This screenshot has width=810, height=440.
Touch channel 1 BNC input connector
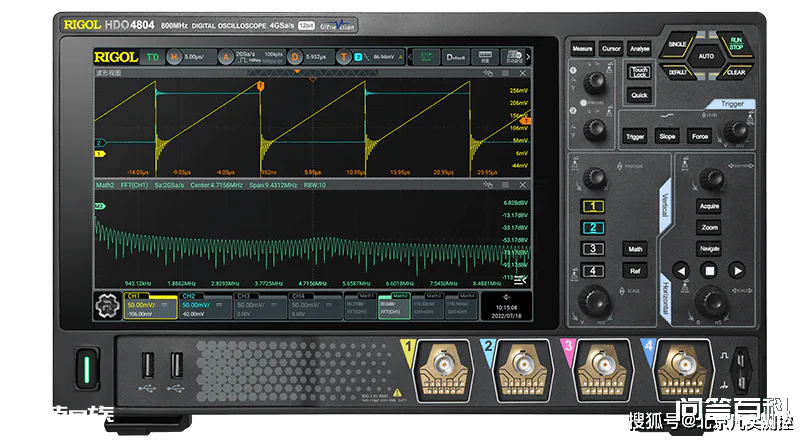pos(444,365)
